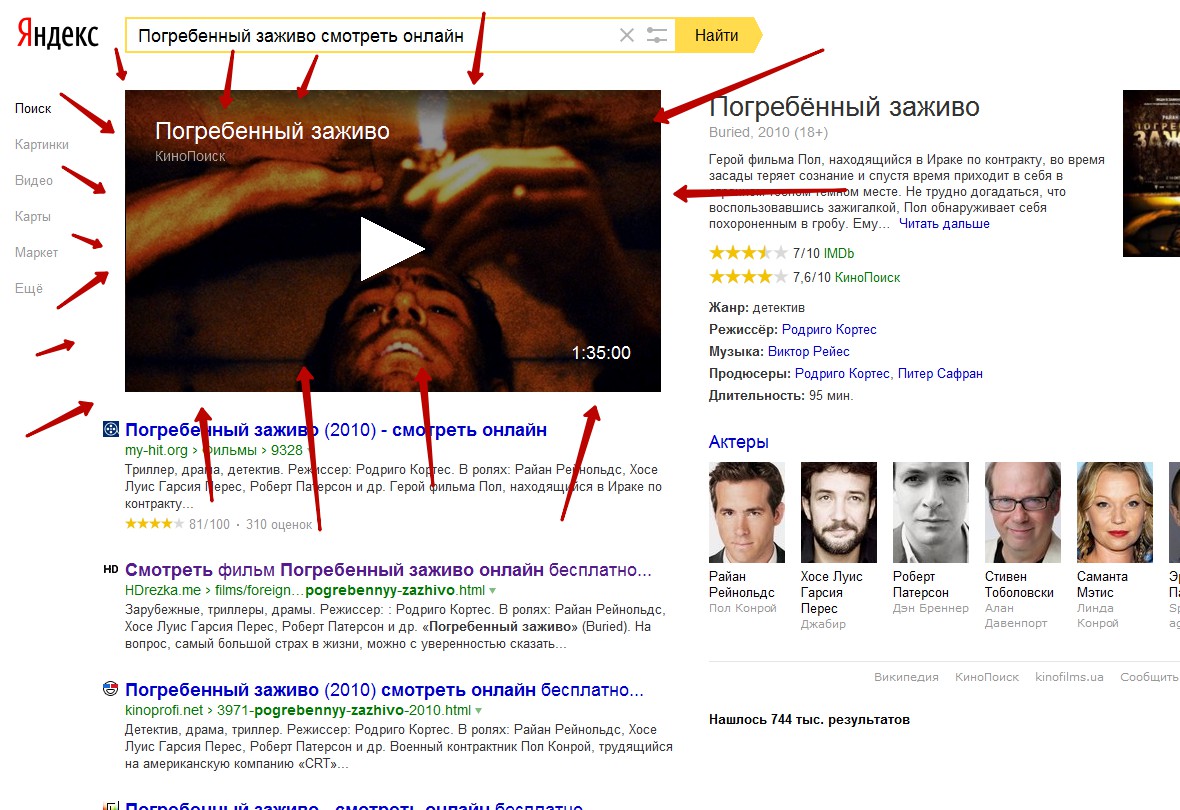
Task: Click the HD favicon of the HDrezka result
Action: point(111,569)
